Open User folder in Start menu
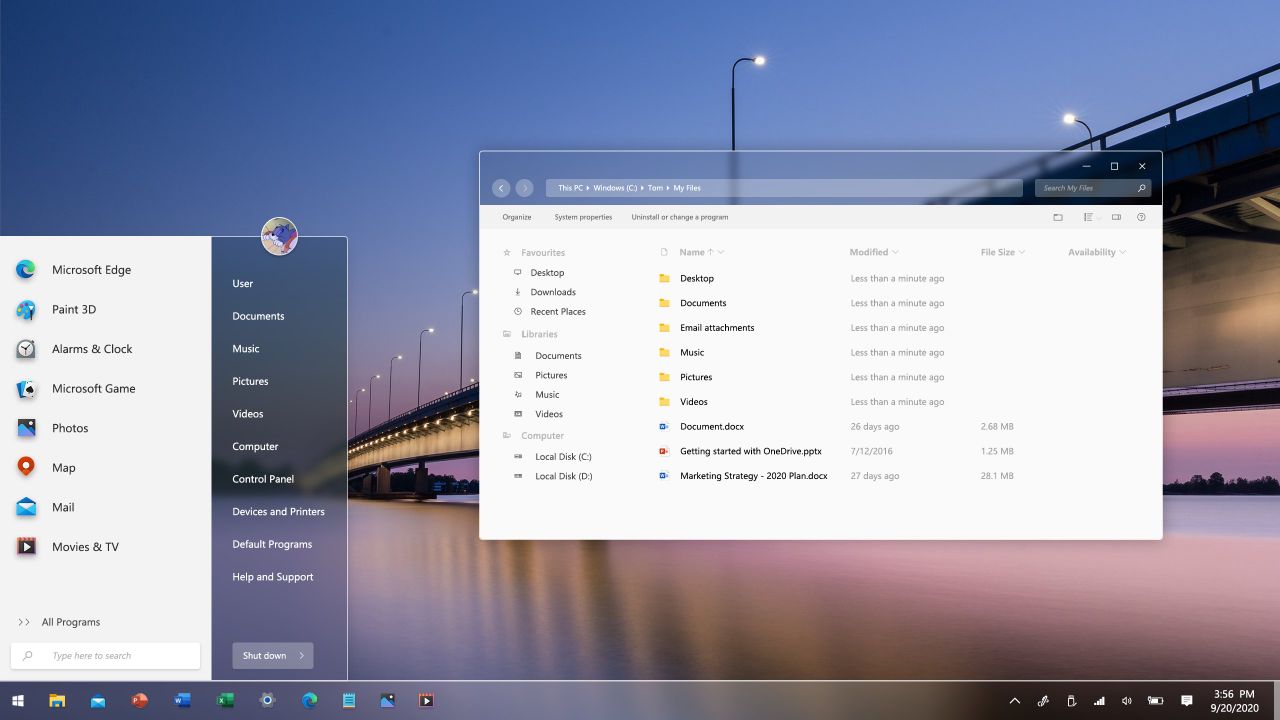 pyautogui.click(x=243, y=283)
